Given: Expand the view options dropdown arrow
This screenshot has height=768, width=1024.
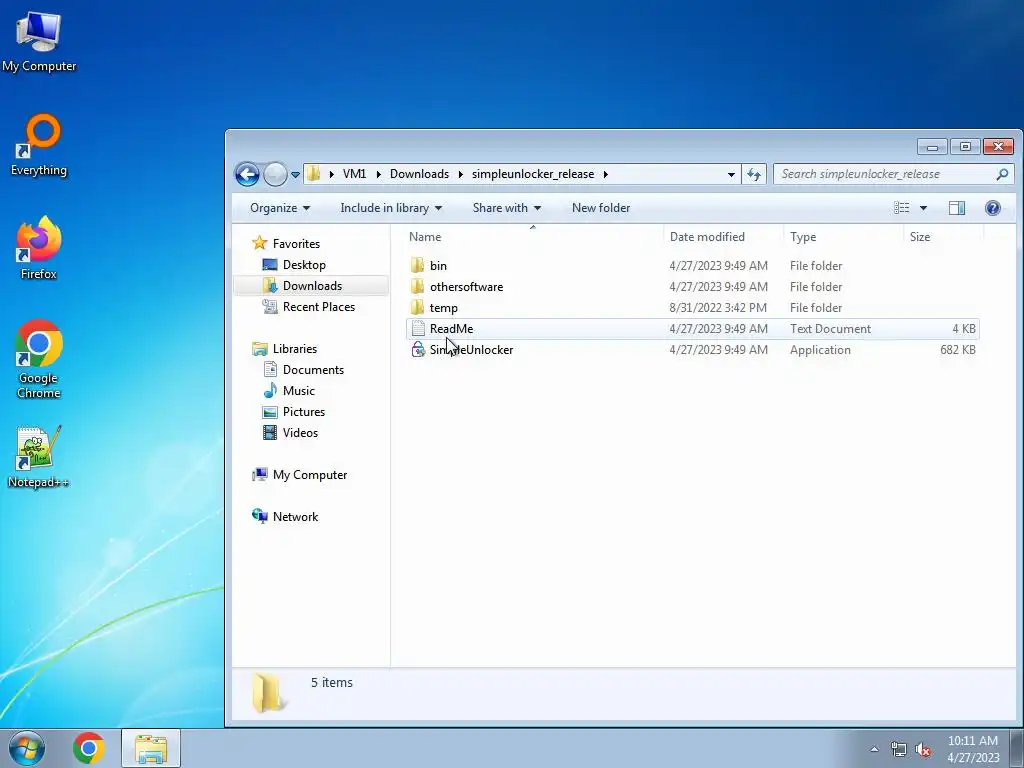Looking at the screenshot, I should 923,208.
